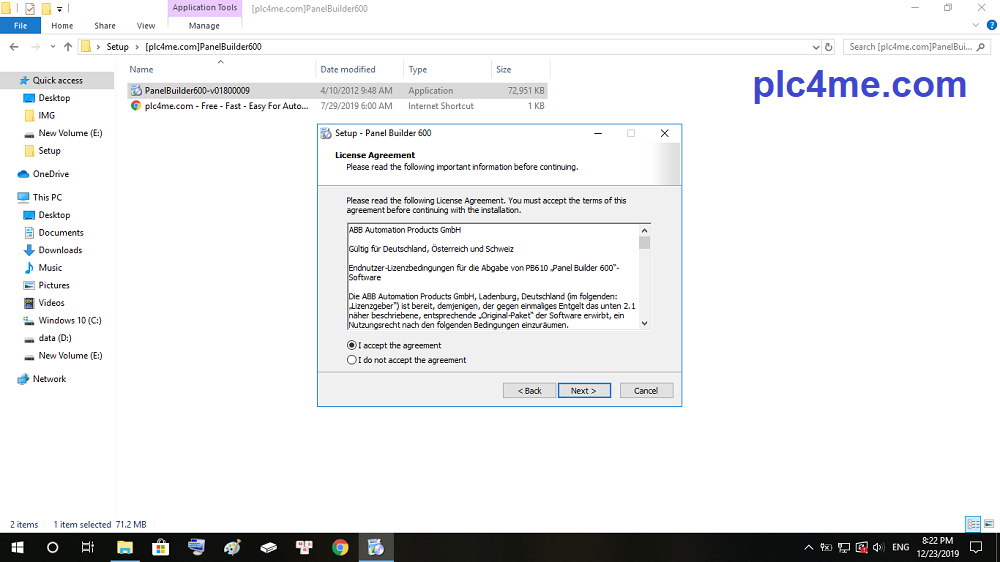The width and height of the screenshot is (1000, 562).
Task: Click Next in the setup wizard
Action: (x=584, y=390)
